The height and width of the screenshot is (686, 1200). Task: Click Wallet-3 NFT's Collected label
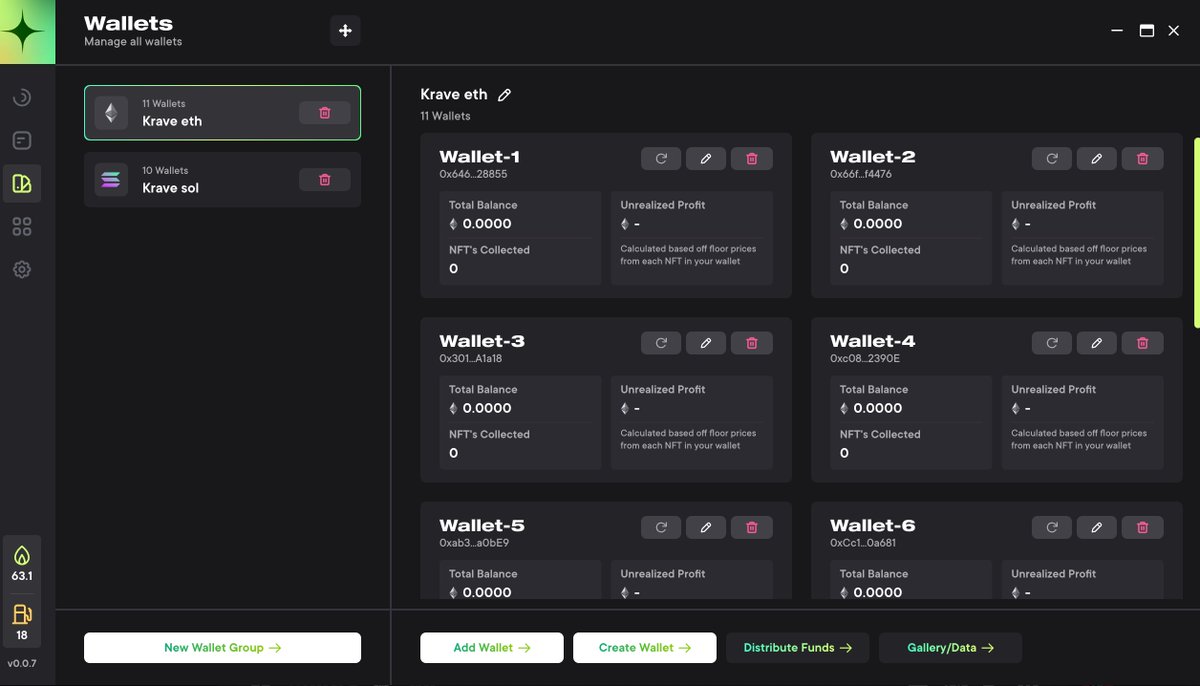[x=489, y=434]
